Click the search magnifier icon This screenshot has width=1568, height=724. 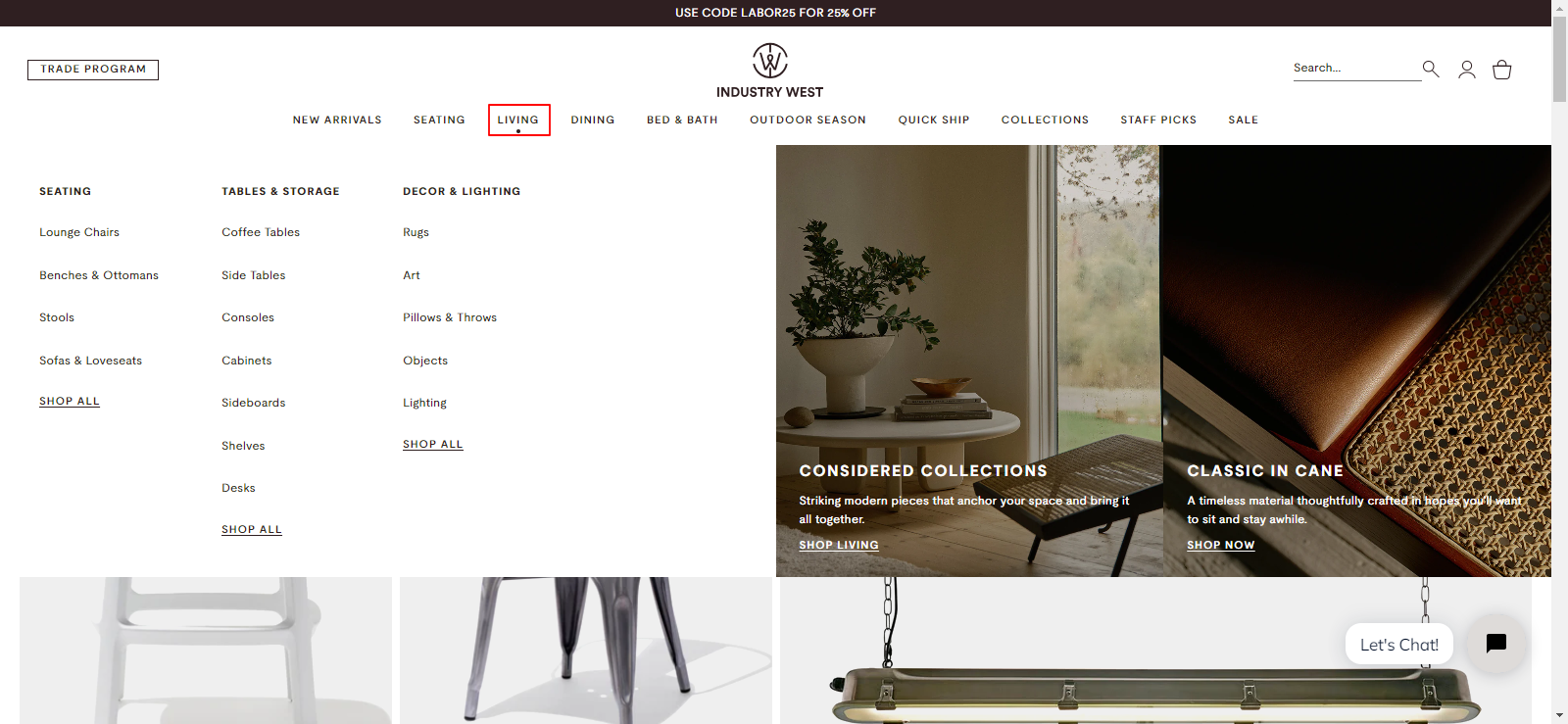(x=1431, y=69)
